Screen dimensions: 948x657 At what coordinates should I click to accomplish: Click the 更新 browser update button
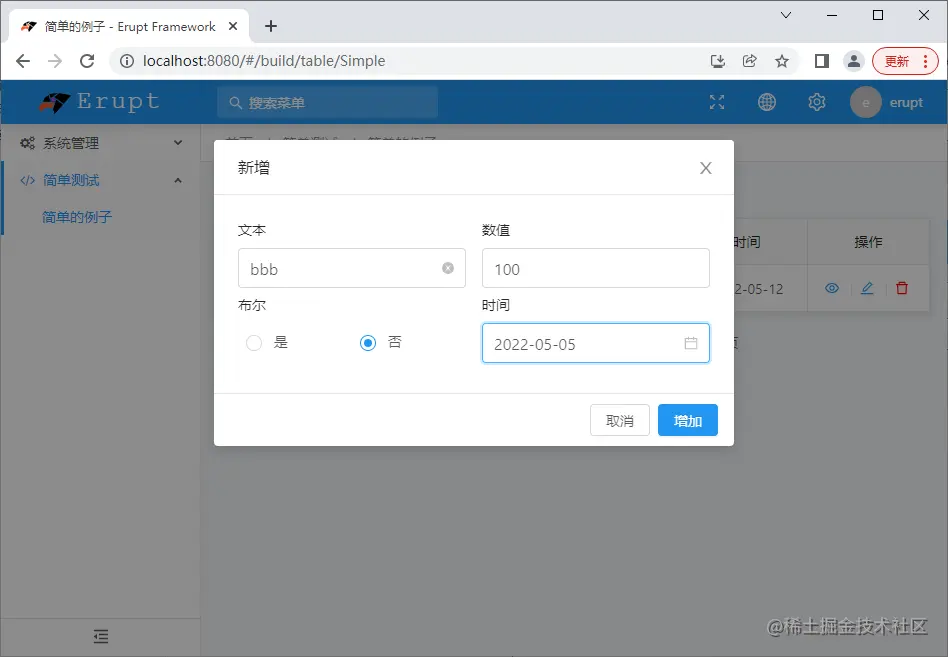coord(904,61)
